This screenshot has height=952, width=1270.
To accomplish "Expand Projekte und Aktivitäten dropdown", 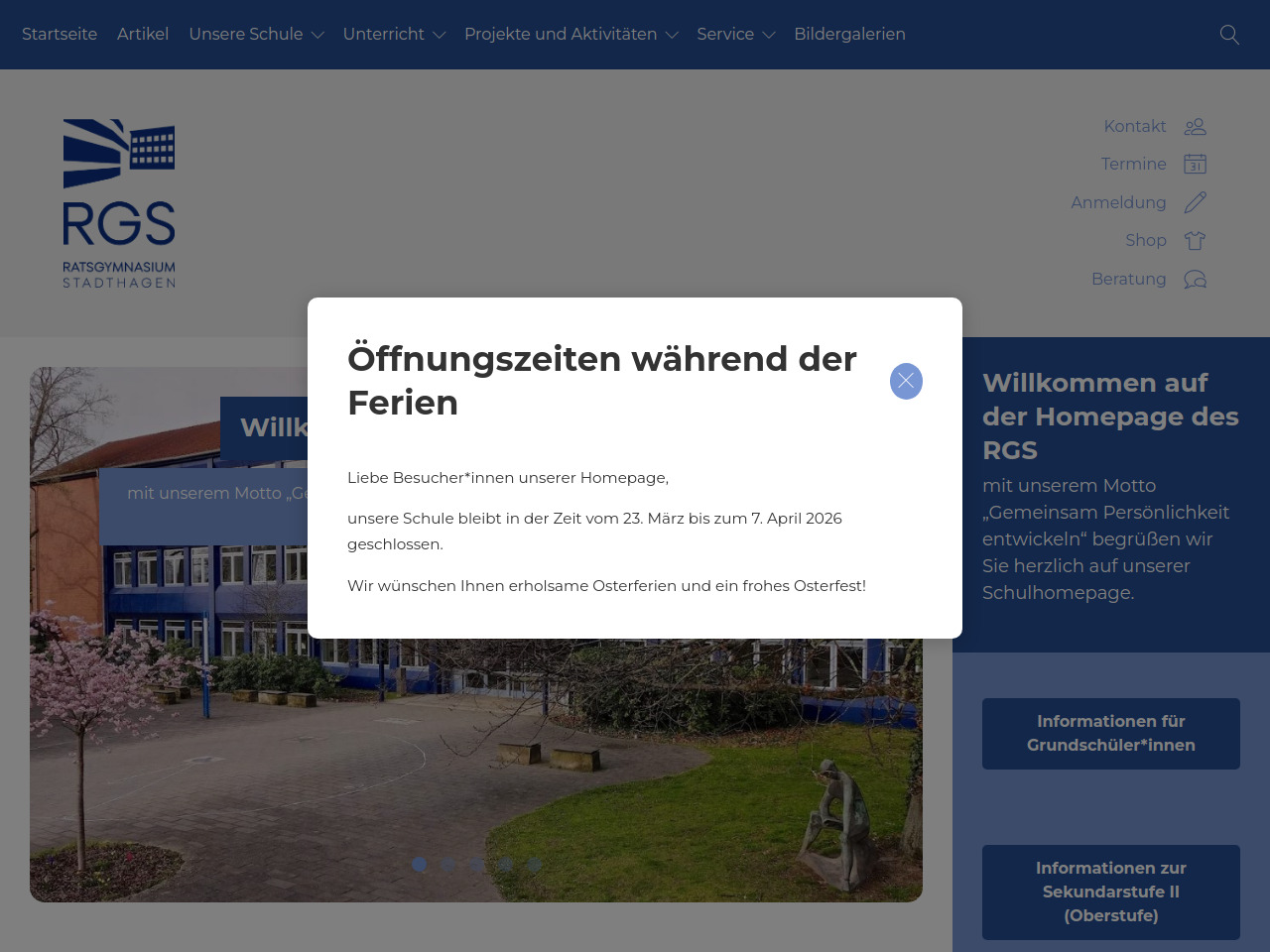I will point(571,35).
